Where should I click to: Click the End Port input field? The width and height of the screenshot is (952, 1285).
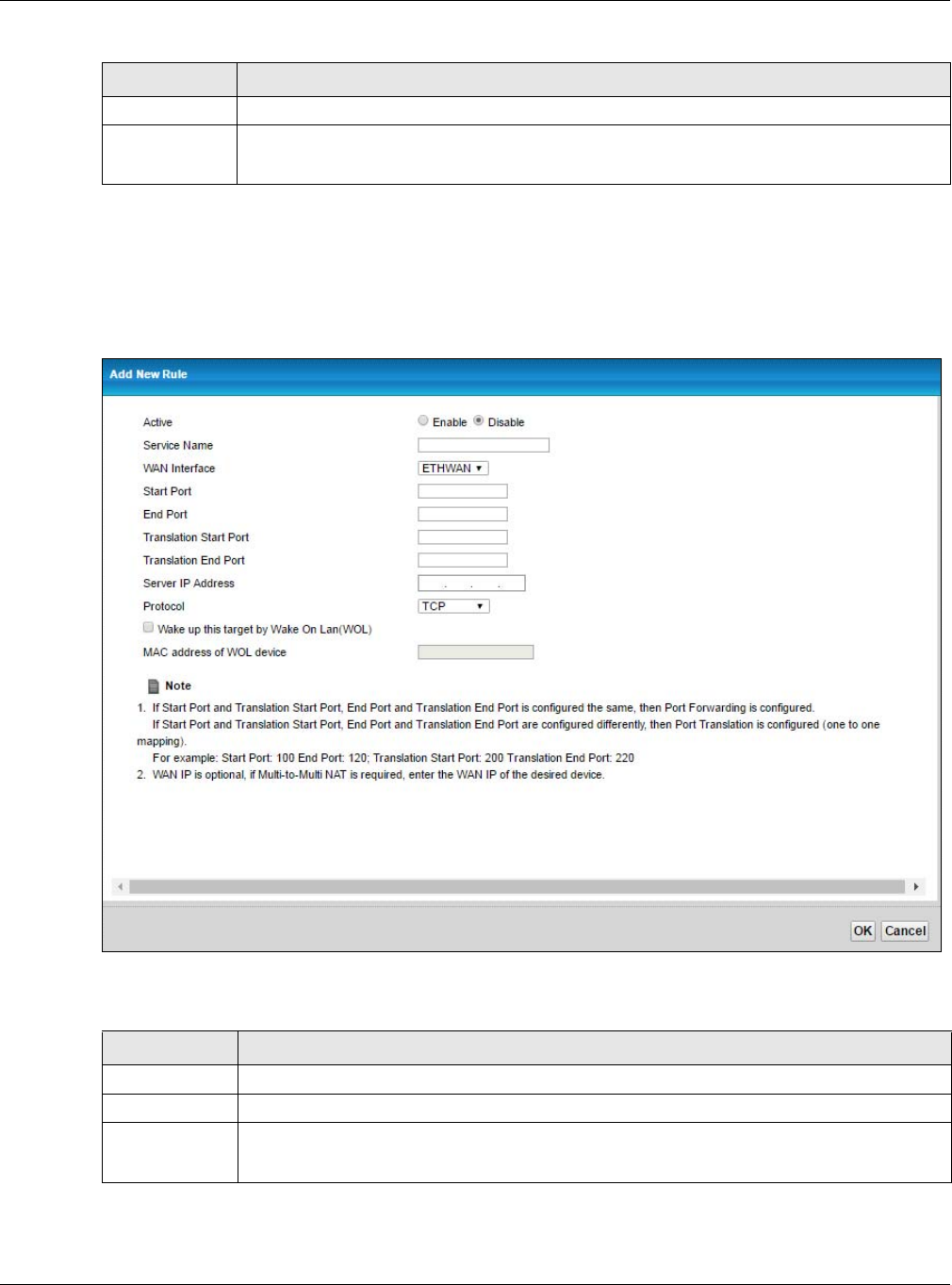(463, 515)
